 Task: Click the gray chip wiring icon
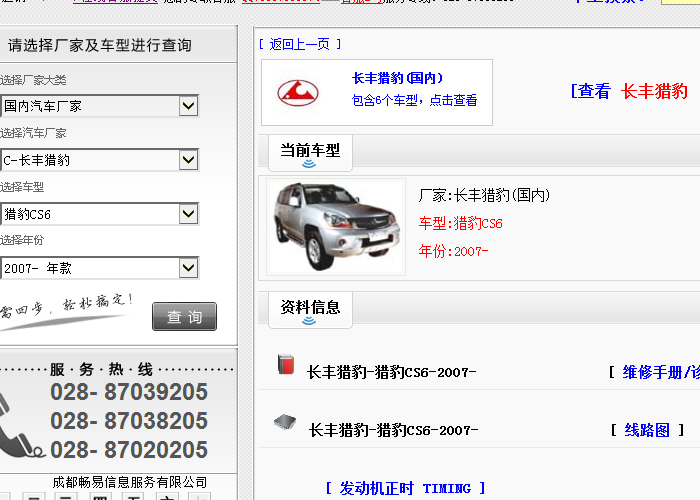tap(285, 422)
